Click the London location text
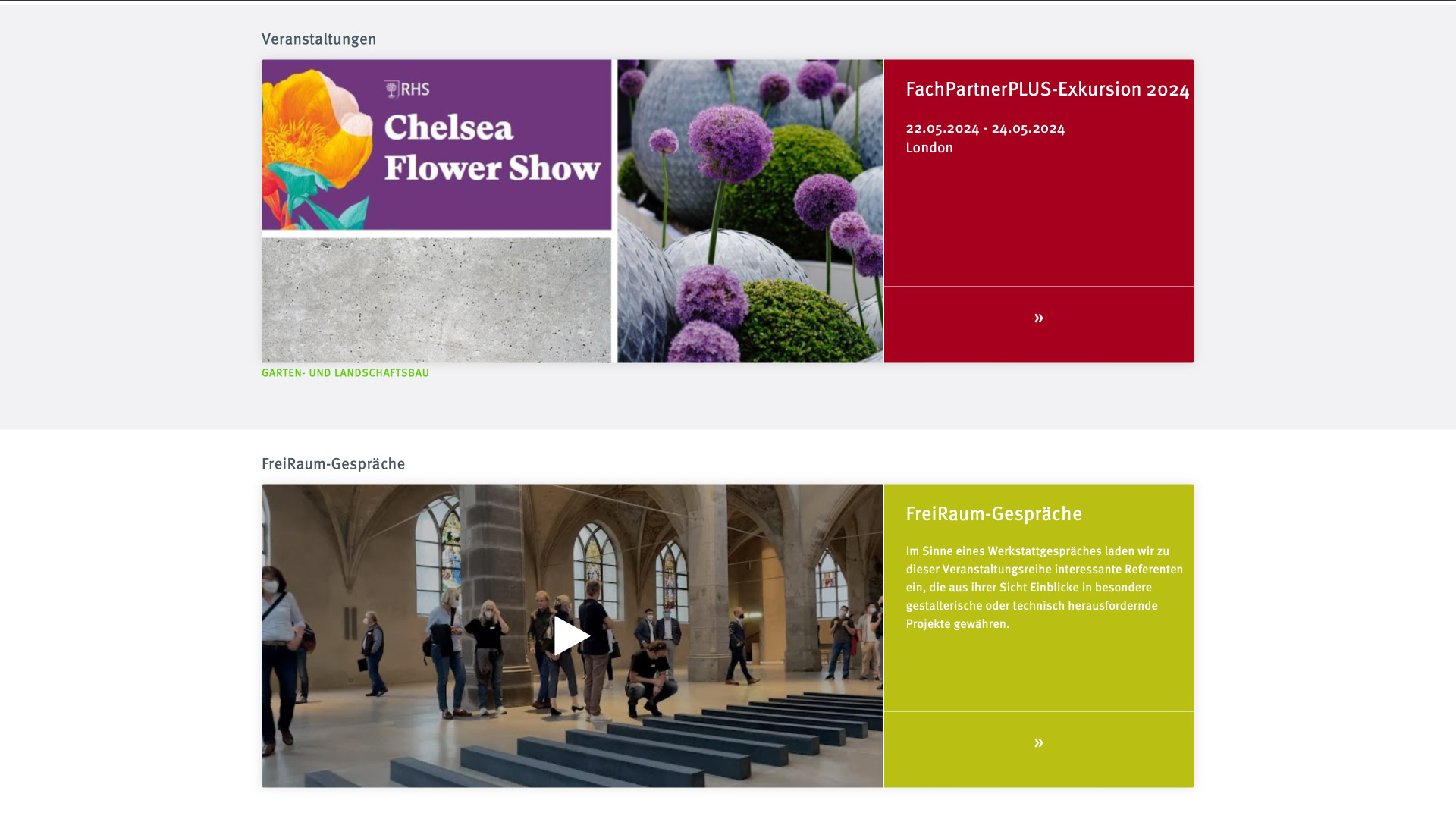1456x819 pixels. tap(929, 148)
